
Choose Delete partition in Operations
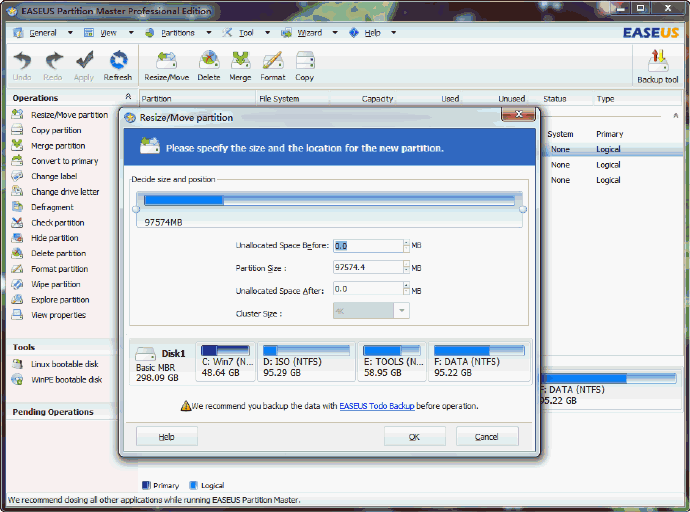point(59,253)
